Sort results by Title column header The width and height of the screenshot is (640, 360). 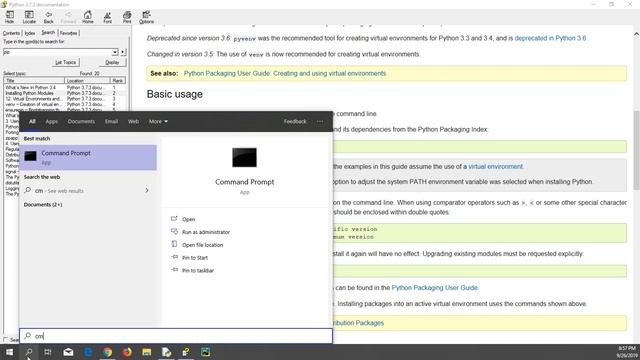click(x=34, y=81)
